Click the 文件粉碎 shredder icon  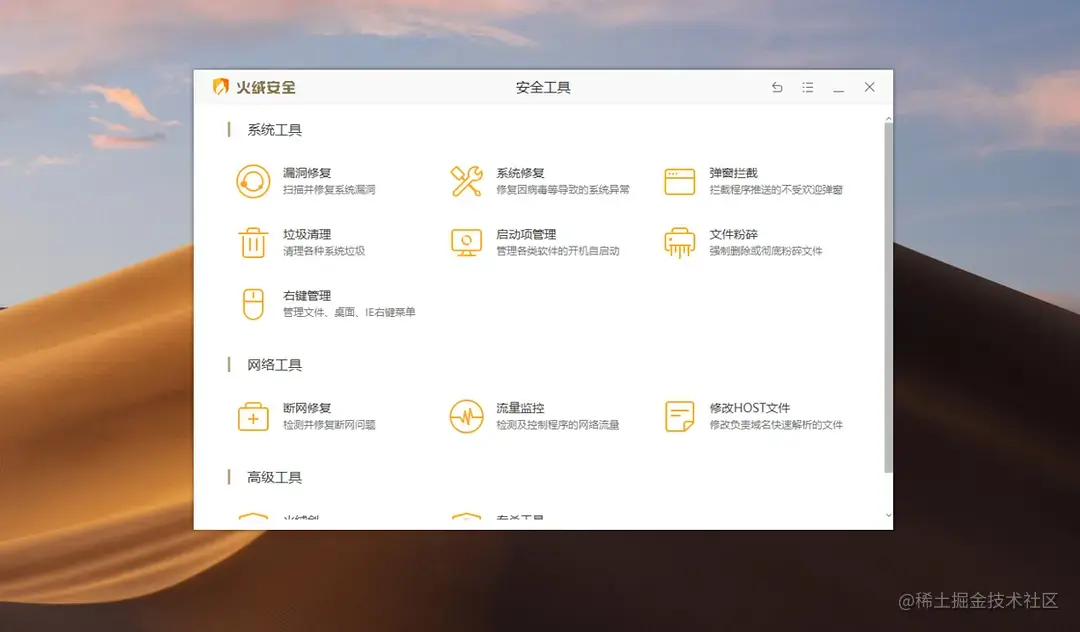click(680, 243)
